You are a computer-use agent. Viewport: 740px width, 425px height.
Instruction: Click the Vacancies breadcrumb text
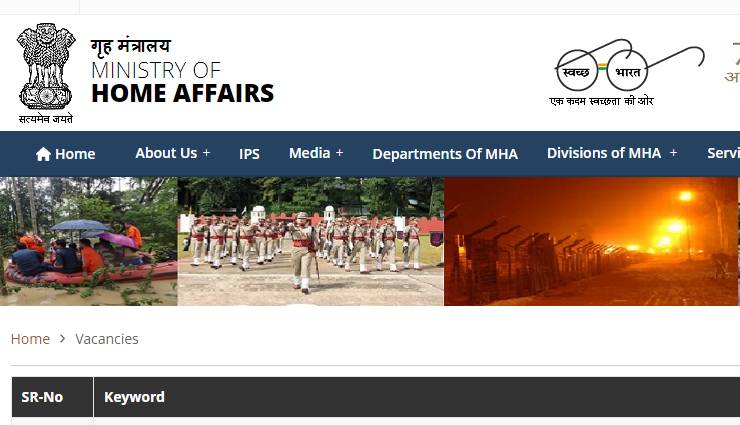point(107,339)
